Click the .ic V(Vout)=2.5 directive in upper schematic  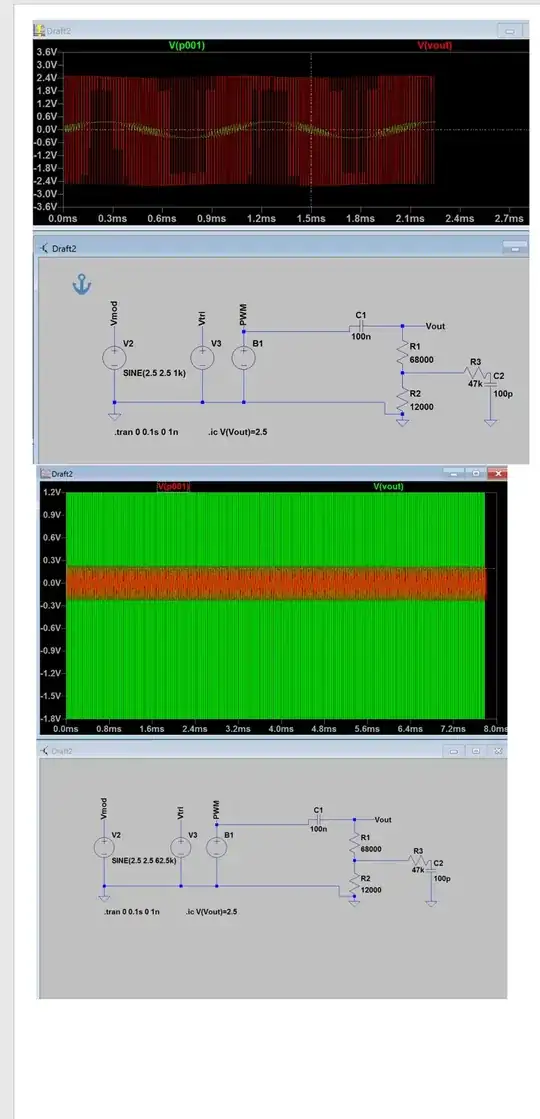coord(238,432)
